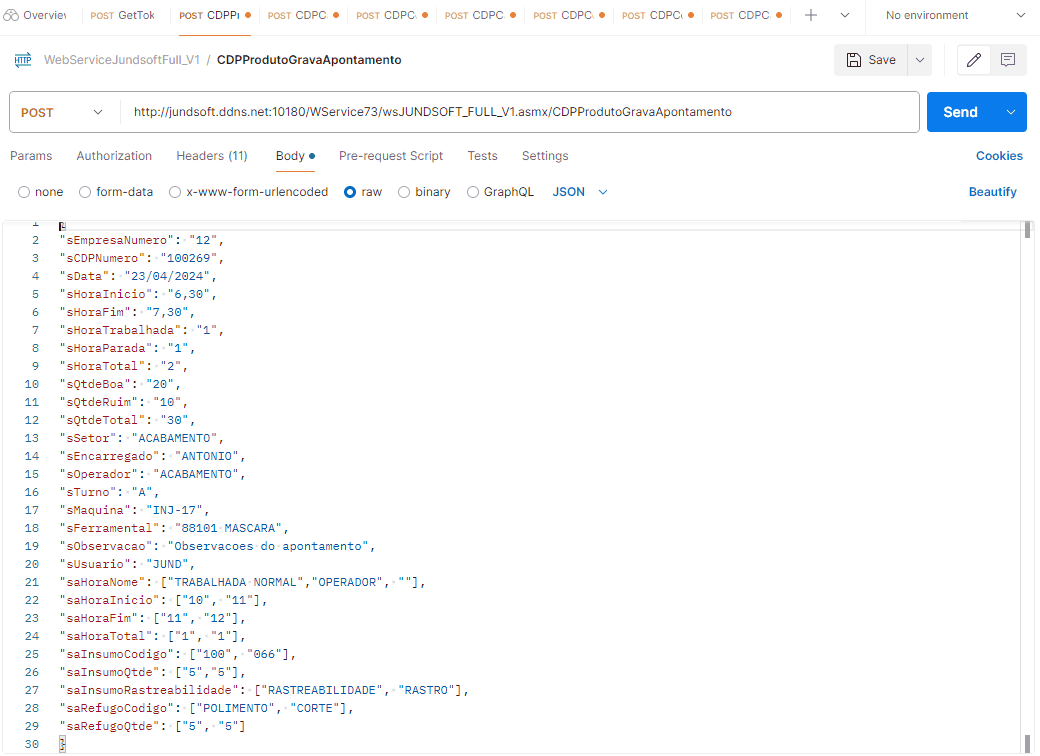Click the plus icon to add new tab

click(811, 16)
